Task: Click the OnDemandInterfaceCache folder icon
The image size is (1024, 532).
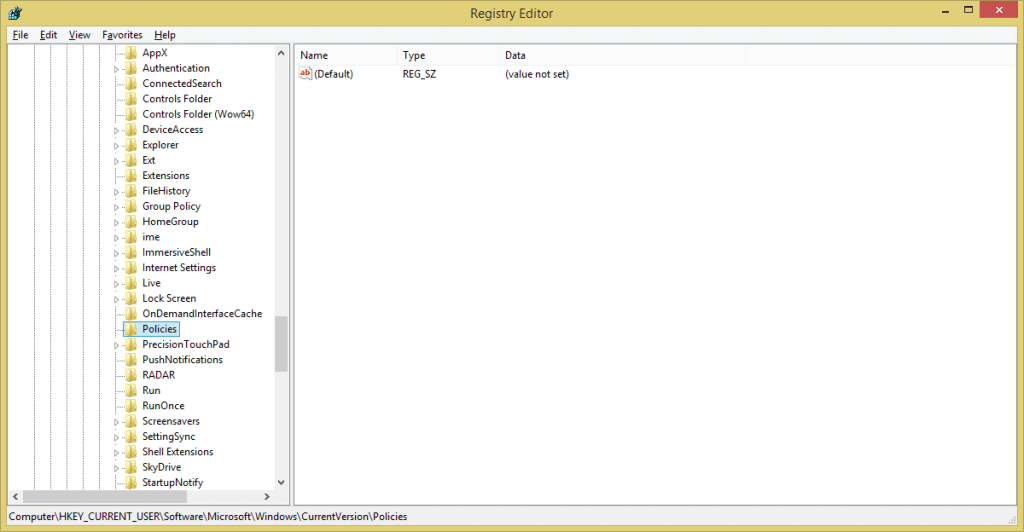Action: [131, 313]
